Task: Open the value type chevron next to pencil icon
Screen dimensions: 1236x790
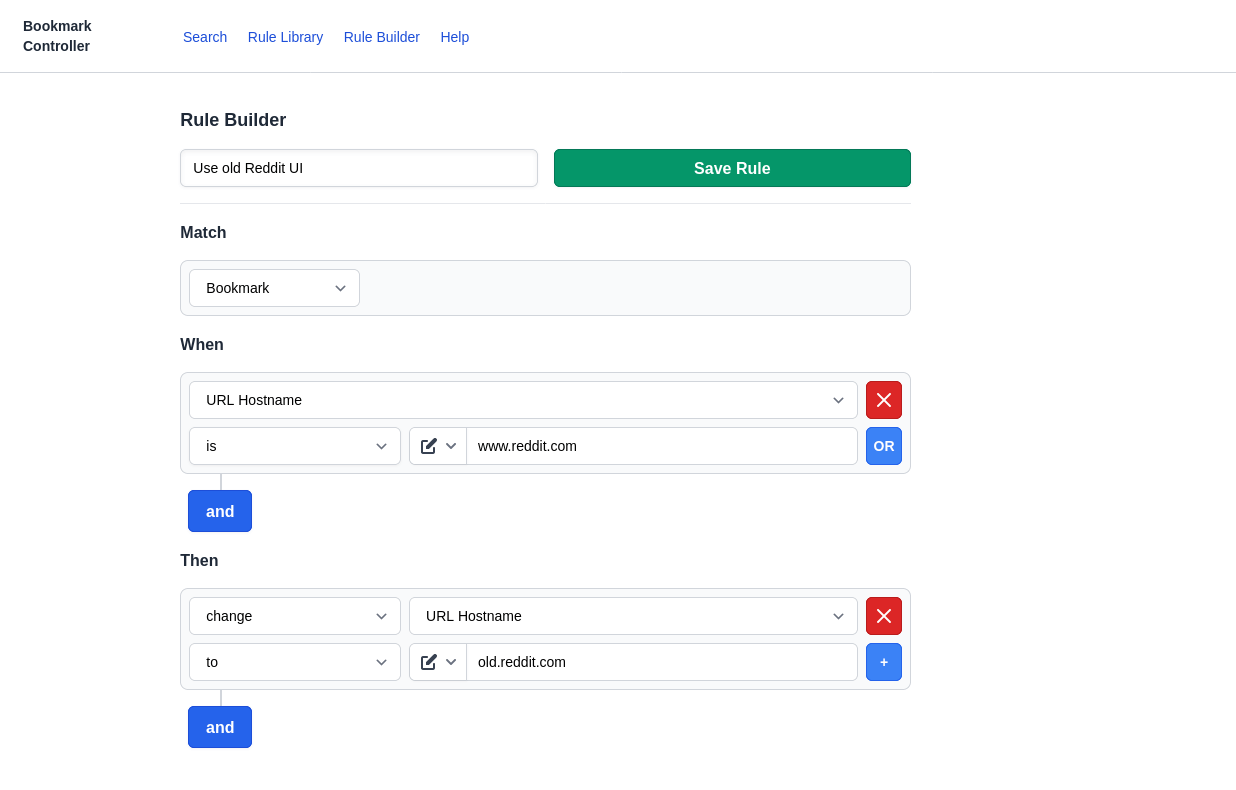Action: click(451, 446)
